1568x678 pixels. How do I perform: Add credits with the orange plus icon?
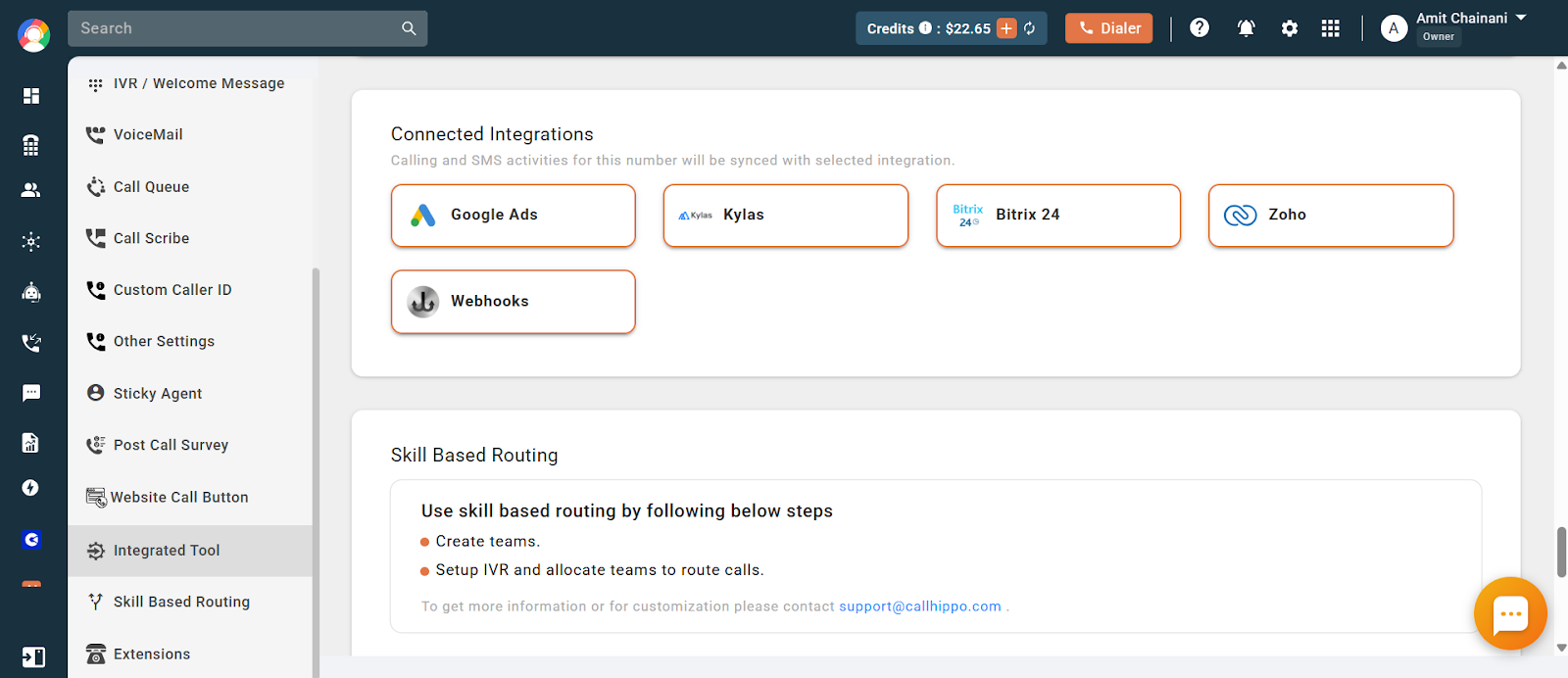click(1006, 28)
